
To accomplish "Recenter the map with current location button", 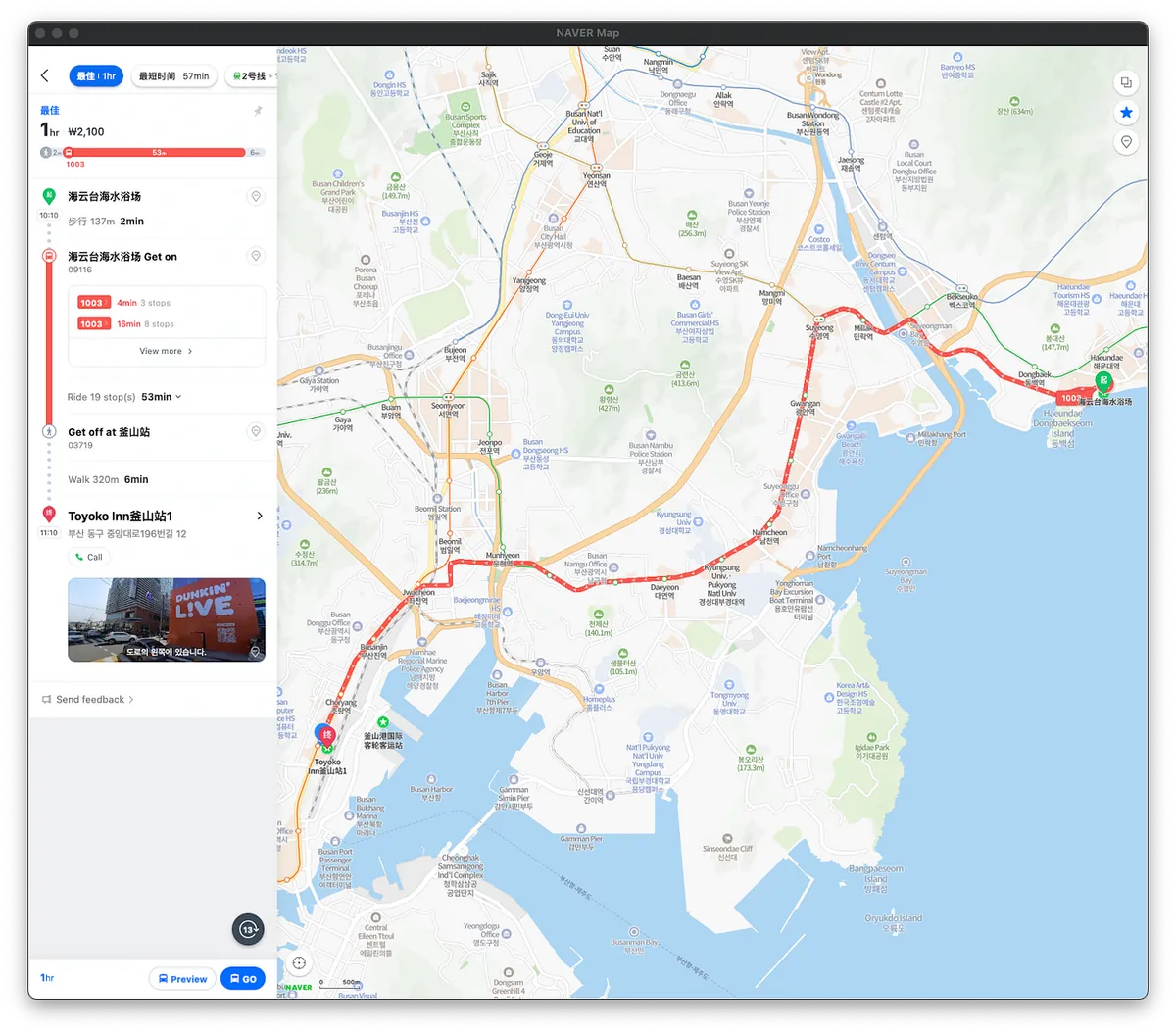I will click(299, 963).
